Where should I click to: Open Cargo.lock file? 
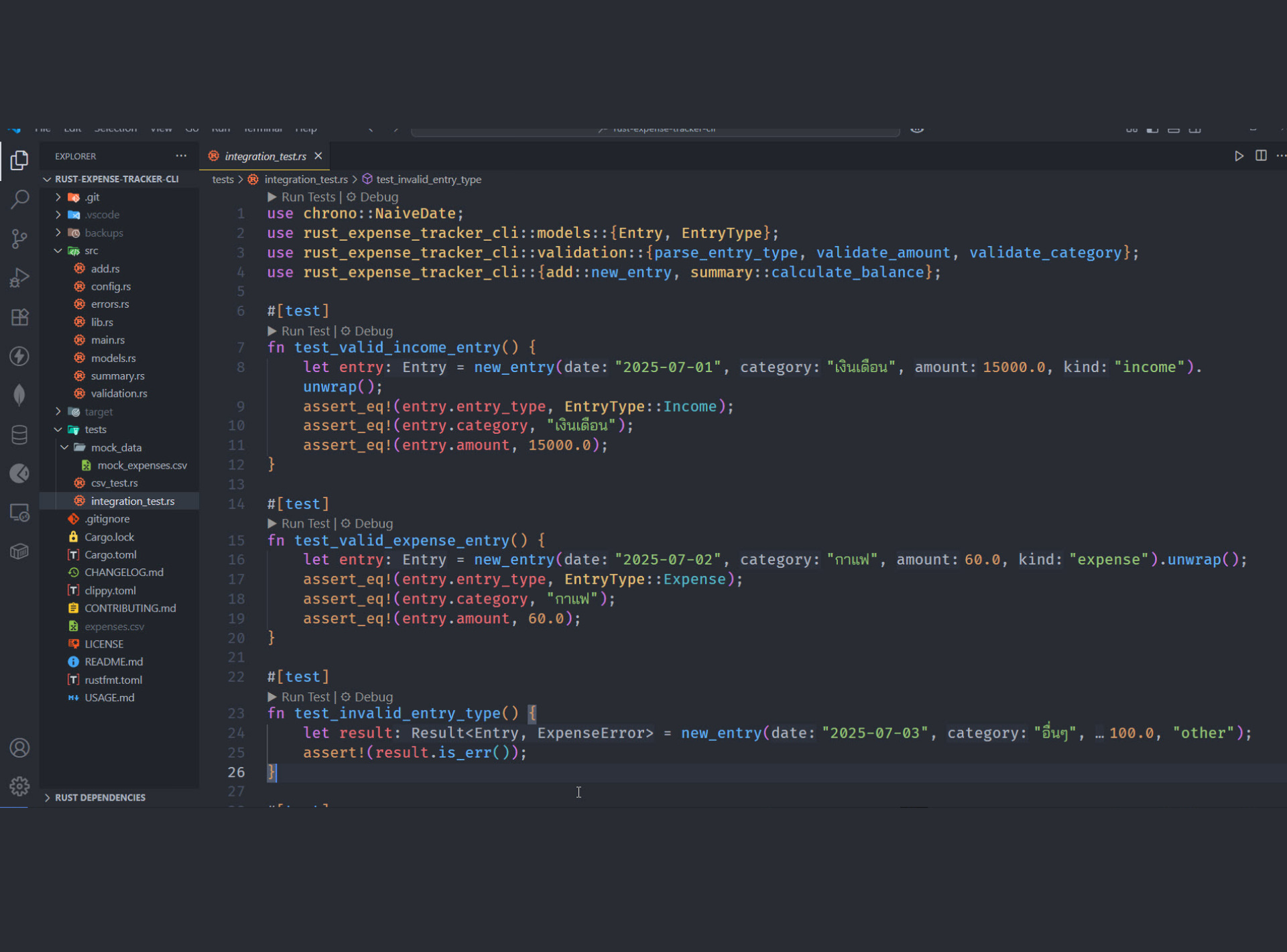109,537
